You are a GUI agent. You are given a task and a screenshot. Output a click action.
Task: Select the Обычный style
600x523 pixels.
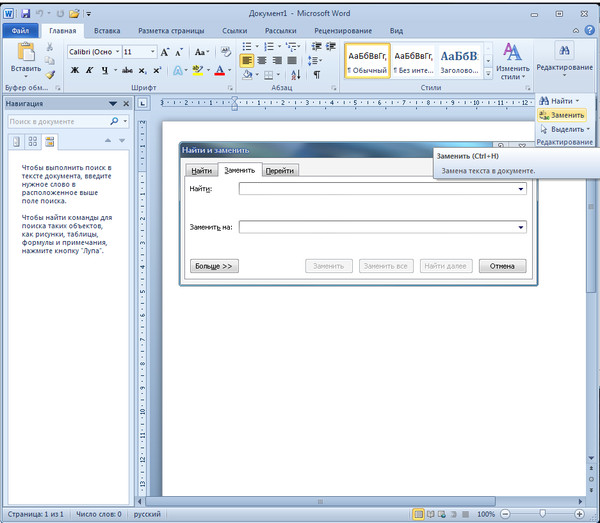coord(367,61)
